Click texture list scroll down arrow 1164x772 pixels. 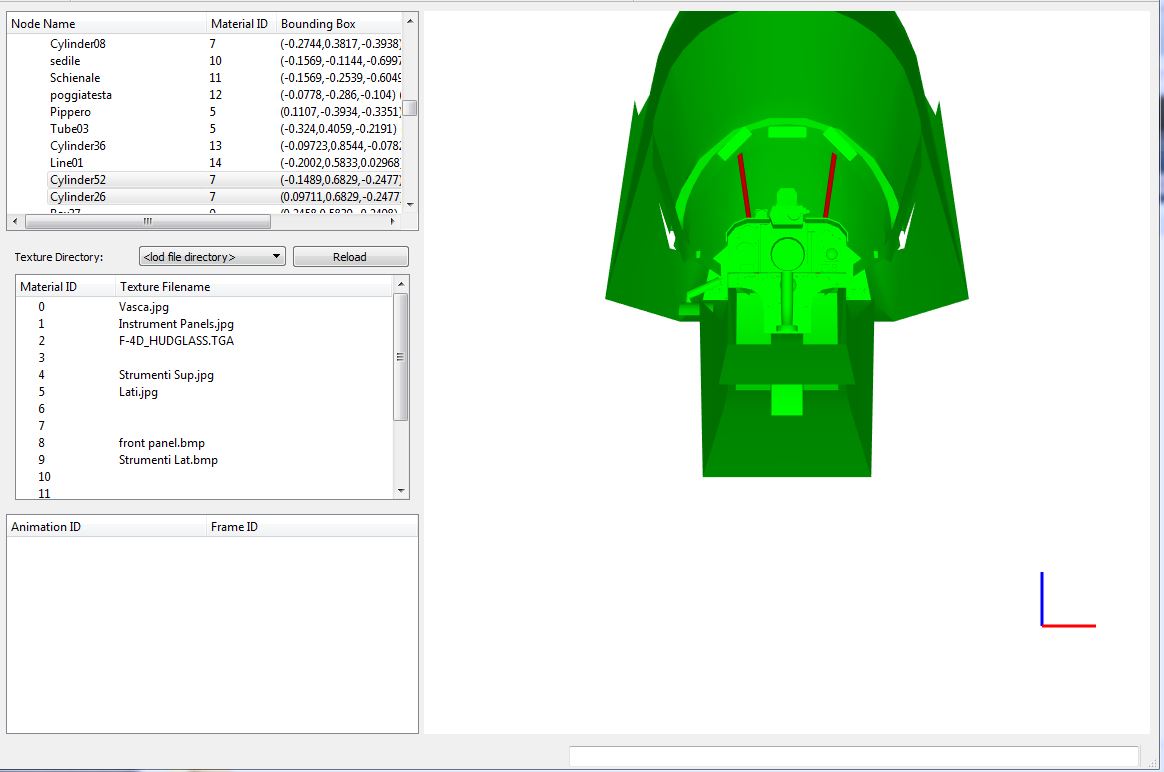tap(401, 491)
